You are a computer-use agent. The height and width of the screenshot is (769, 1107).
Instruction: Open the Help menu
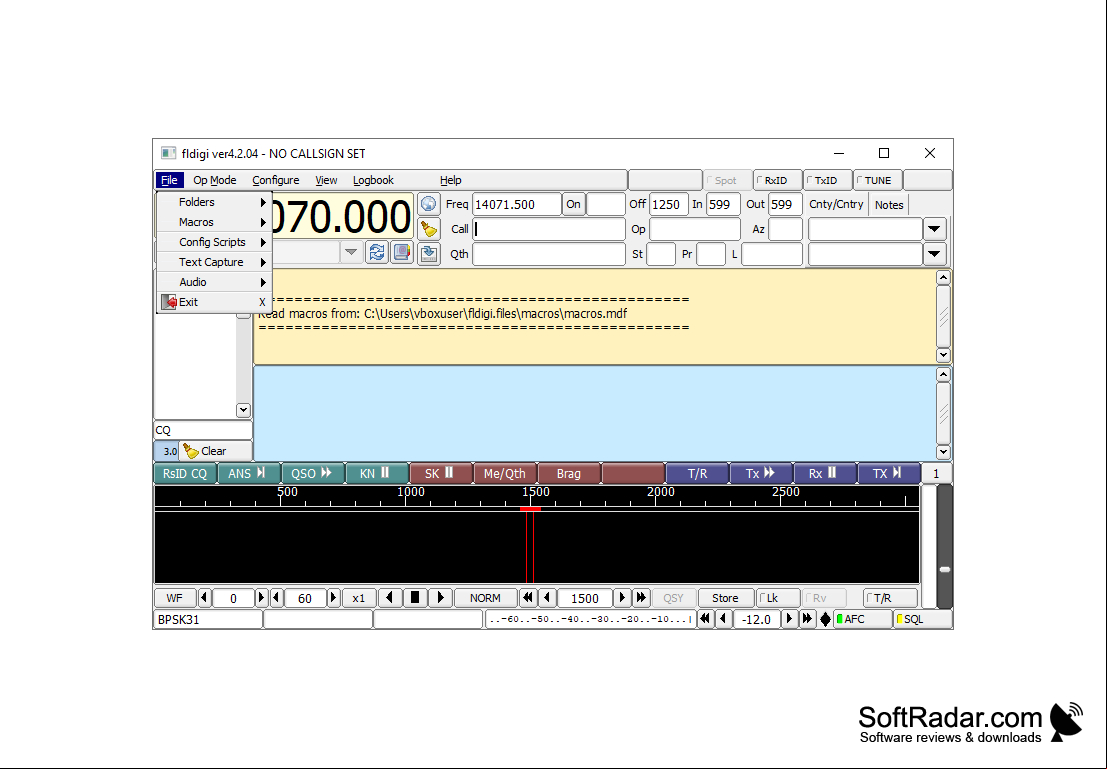tap(450, 180)
